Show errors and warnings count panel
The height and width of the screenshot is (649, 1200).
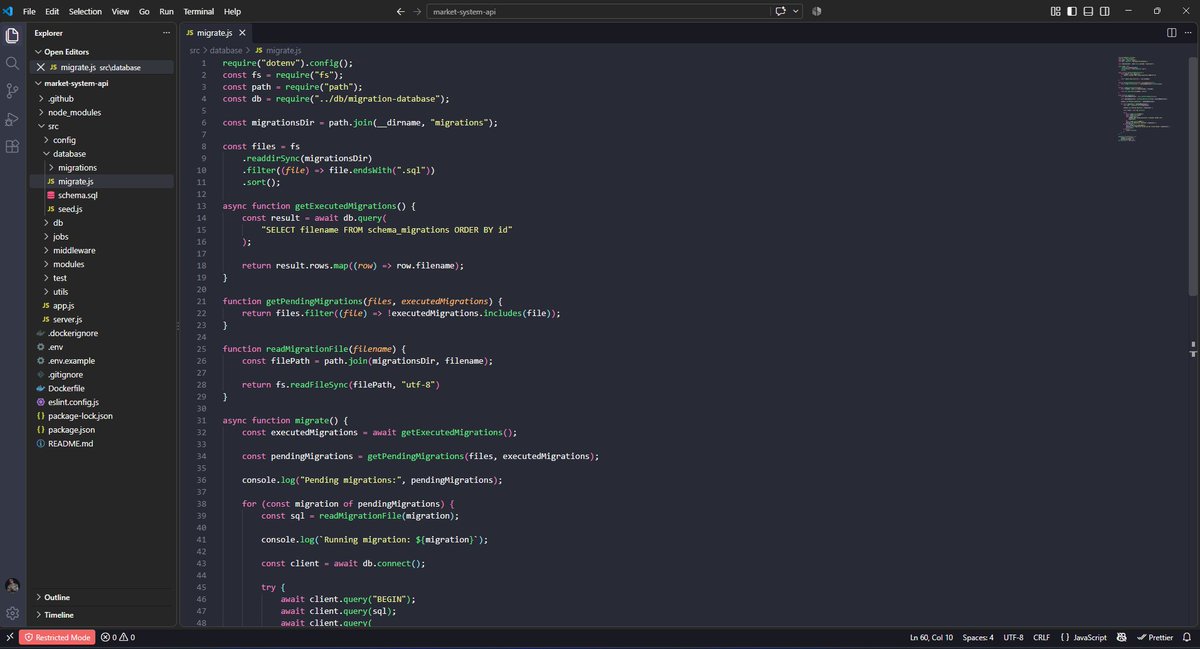(118, 637)
